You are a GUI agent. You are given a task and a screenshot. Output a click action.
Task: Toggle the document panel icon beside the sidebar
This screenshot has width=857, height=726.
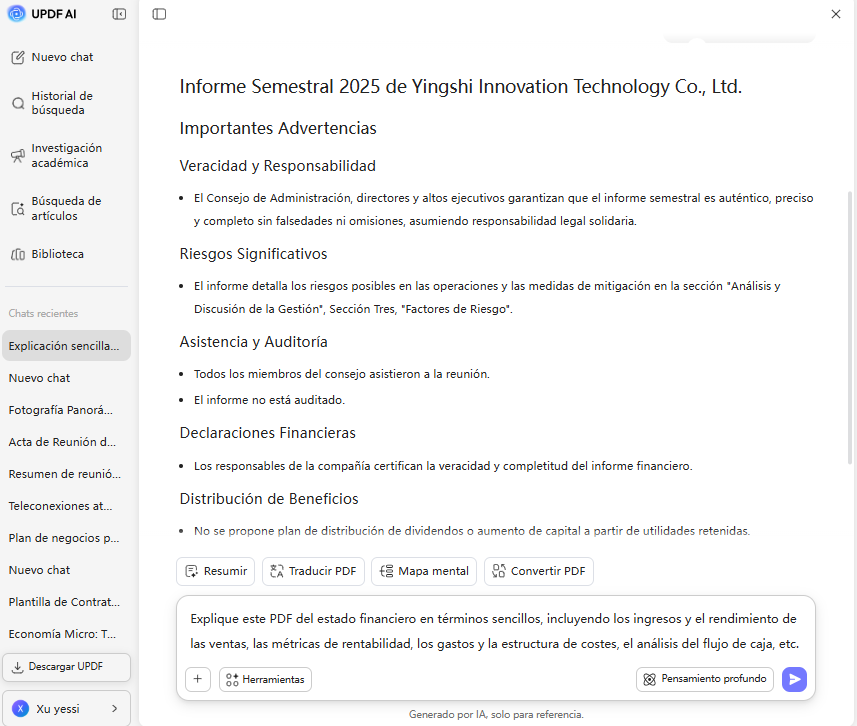tap(159, 14)
